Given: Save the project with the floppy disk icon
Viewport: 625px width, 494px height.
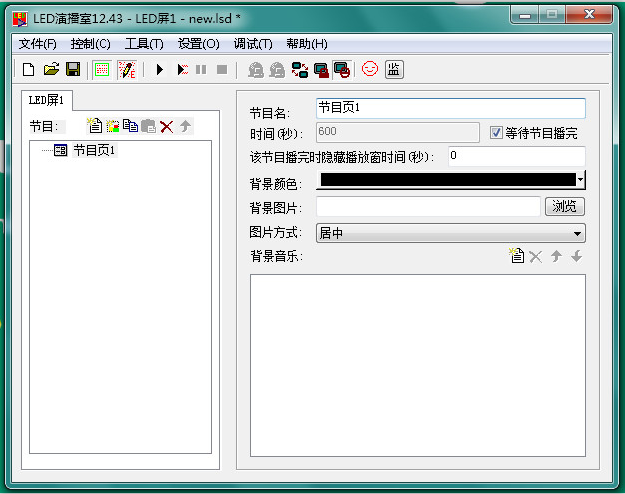Looking at the screenshot, I should pos(73,69).
